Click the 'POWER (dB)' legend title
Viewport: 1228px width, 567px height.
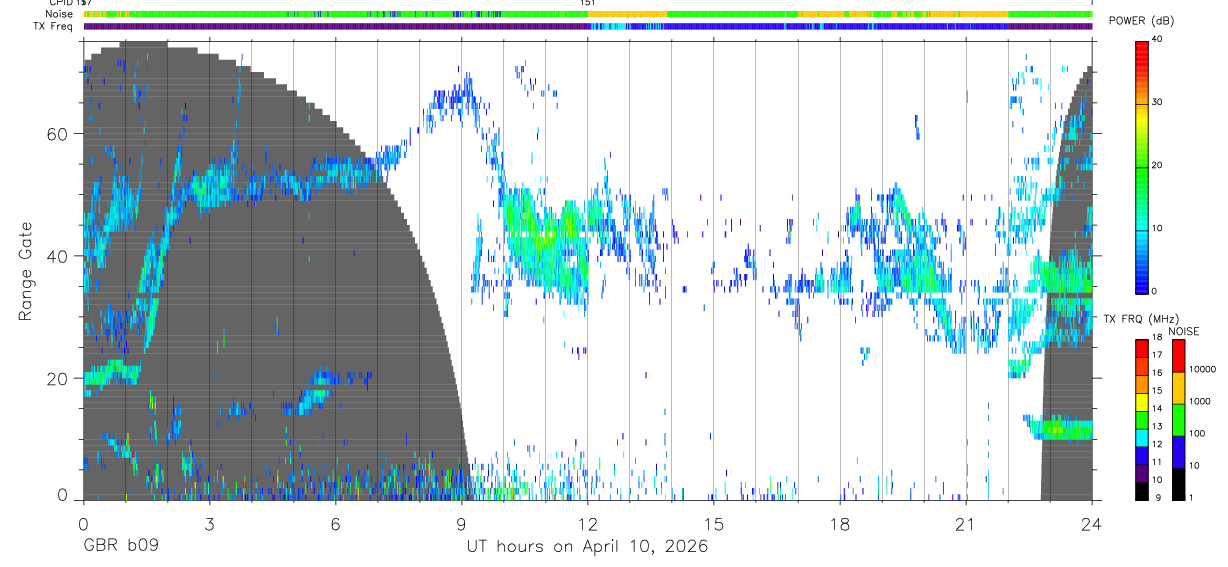1141,22
